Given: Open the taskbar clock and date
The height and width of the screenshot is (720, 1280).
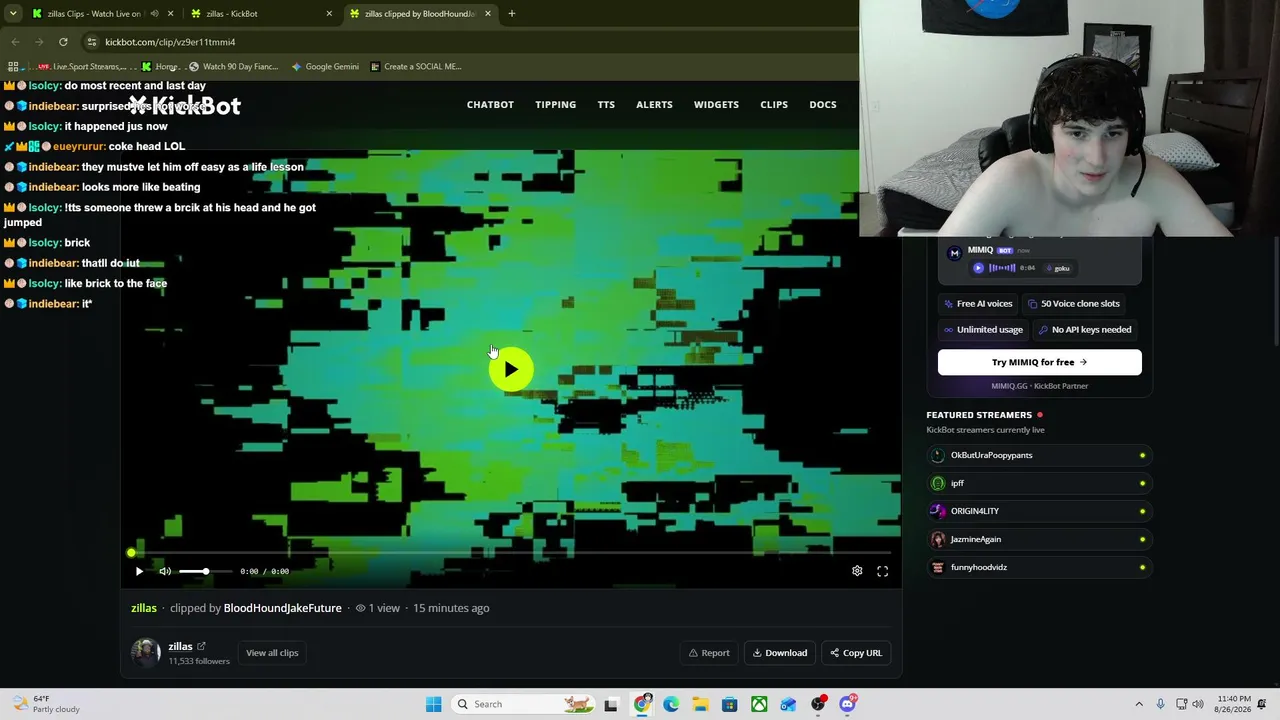Looking at the screenshot, I should point(1234,704).
